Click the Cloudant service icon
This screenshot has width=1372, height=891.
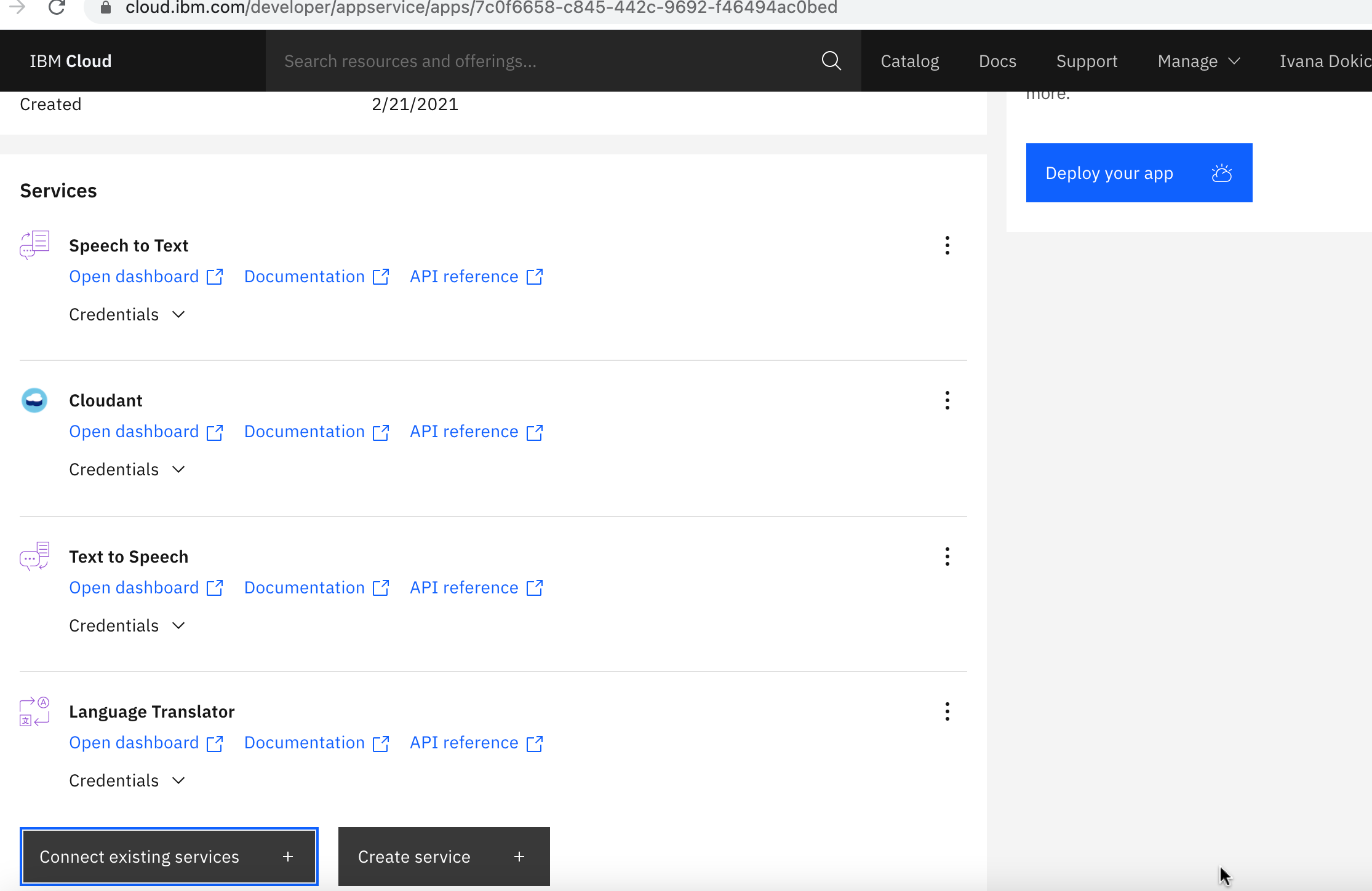[34, 400]
